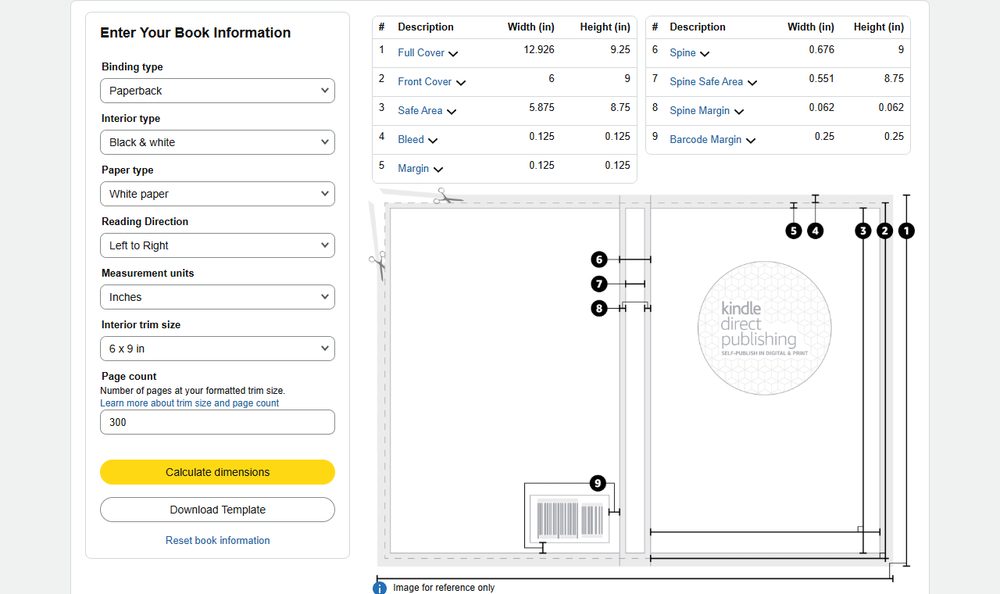Expand the Bleed description

[x=418, y=140]
